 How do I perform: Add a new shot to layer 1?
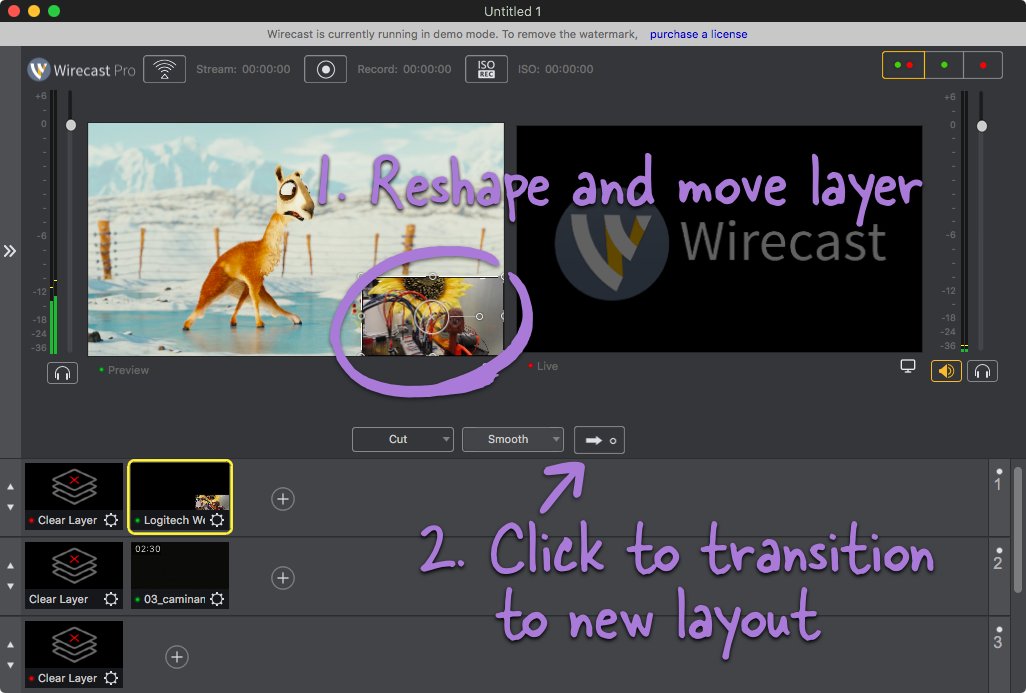pyautogui.click(x=283, y=499)
